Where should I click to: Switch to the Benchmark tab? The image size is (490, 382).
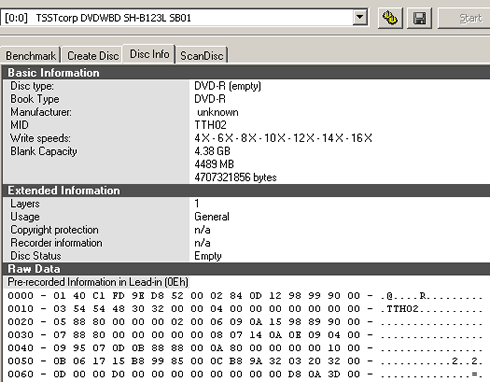point(31,55)
